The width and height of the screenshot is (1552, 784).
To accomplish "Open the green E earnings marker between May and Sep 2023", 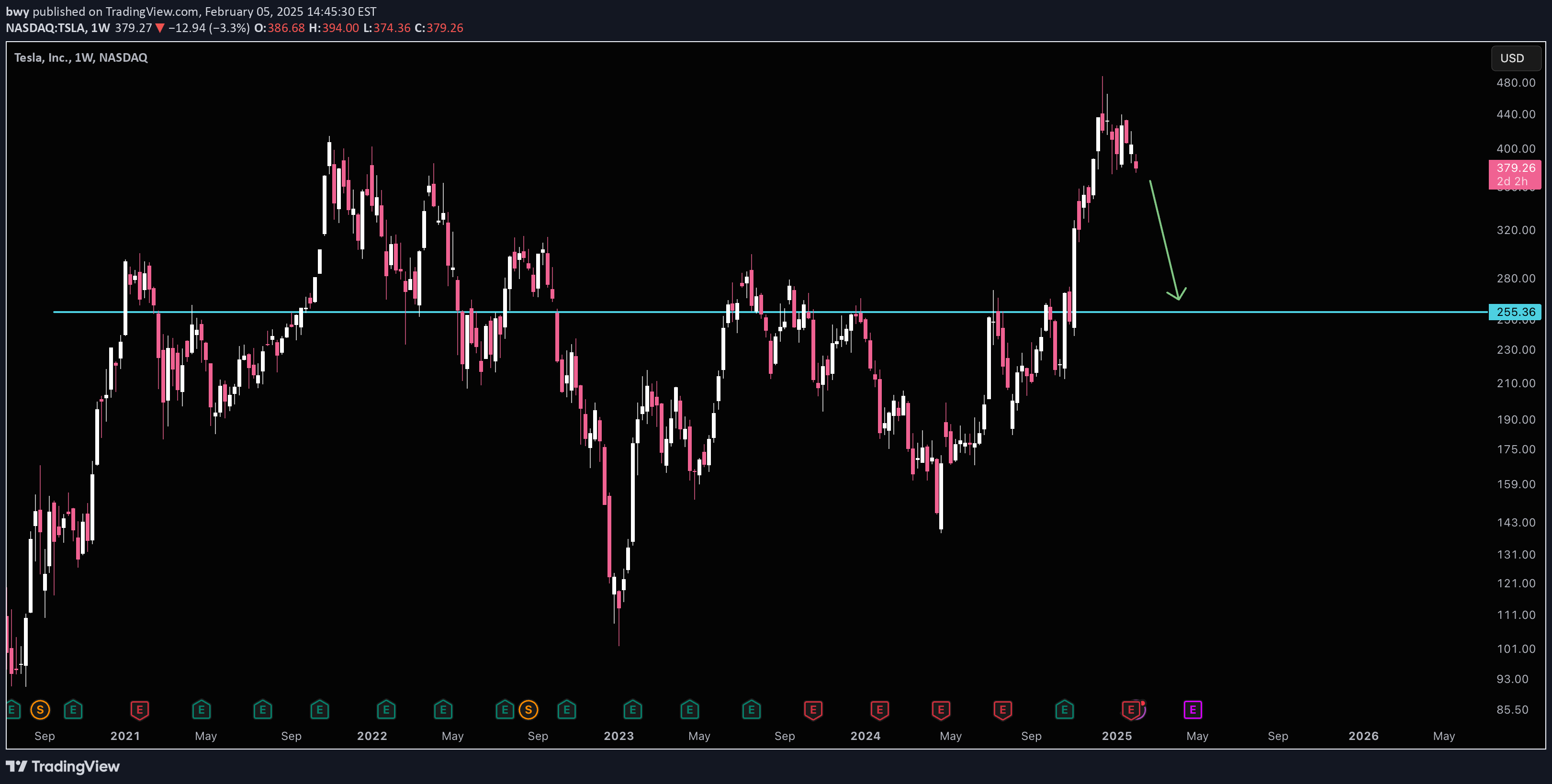I will click(751, 710).
